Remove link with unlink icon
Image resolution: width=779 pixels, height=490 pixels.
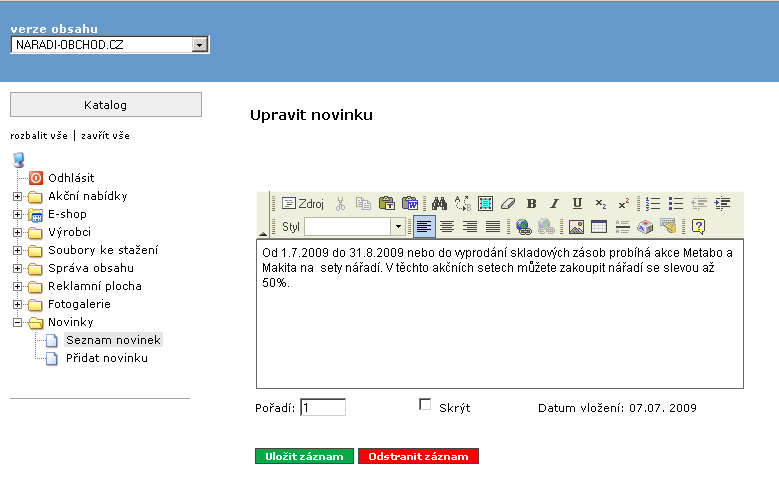click(546, 227)
